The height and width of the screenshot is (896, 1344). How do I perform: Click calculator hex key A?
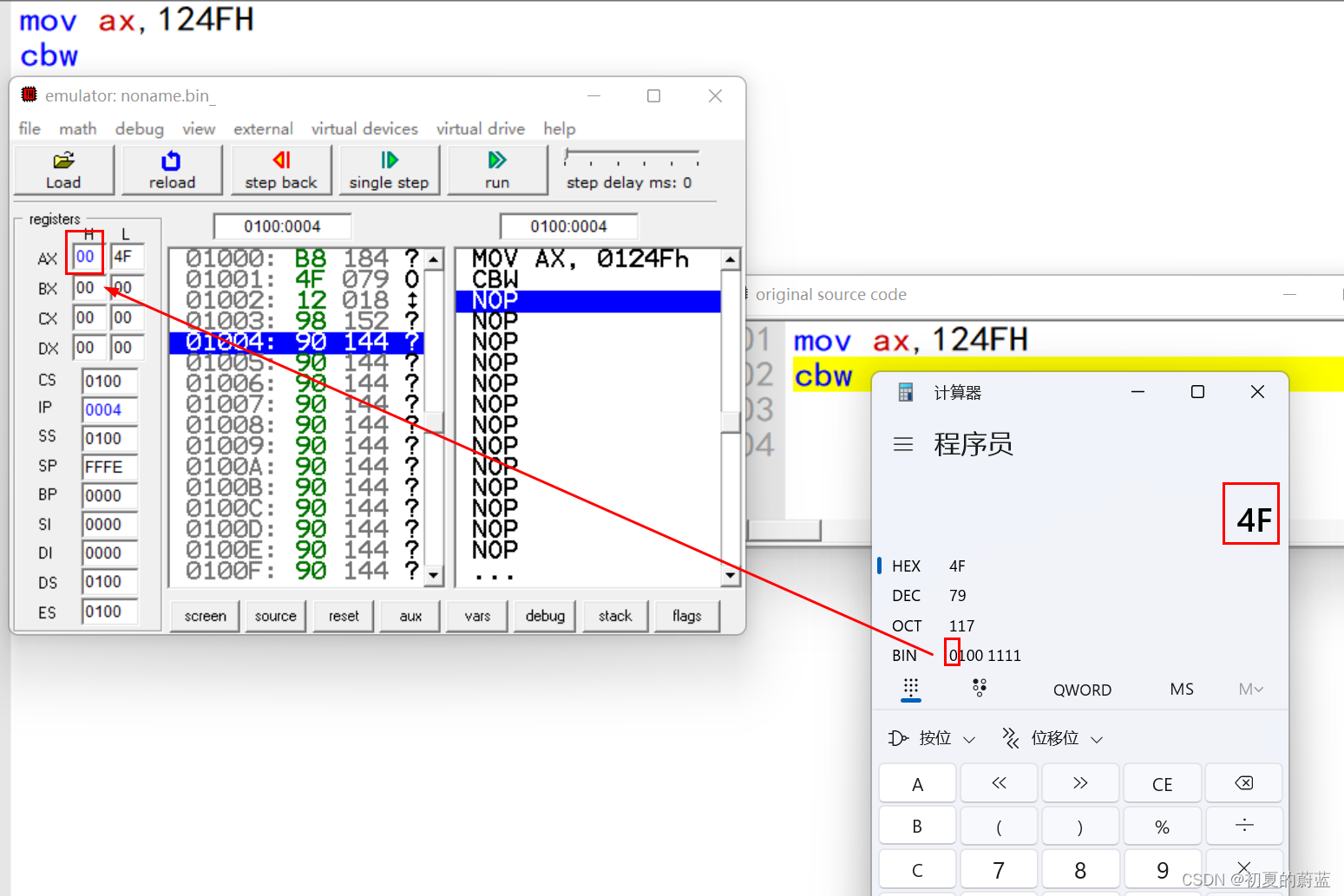[x=917, y=784]
